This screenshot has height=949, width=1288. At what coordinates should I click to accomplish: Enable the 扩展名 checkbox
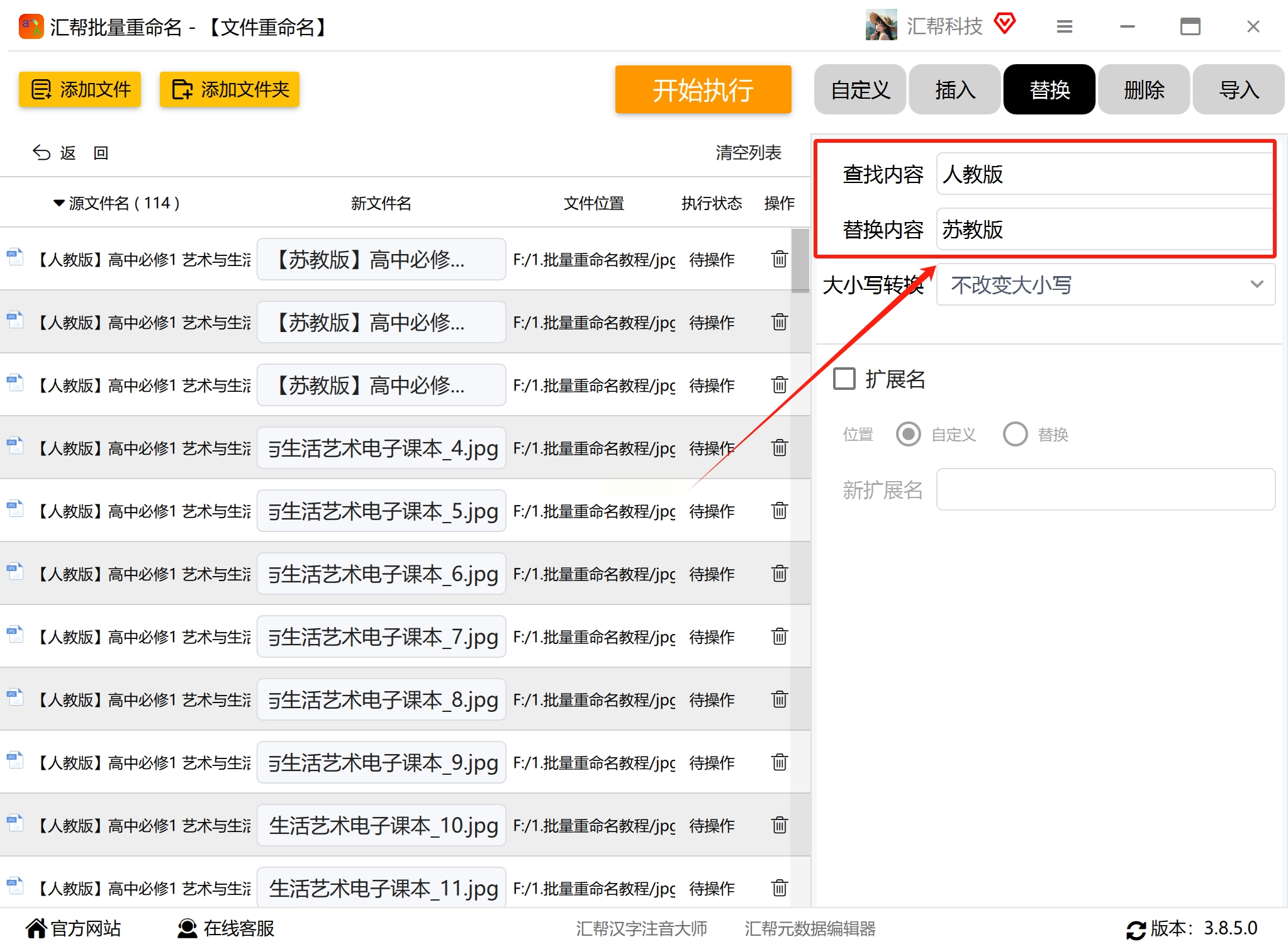coord(844,379)
